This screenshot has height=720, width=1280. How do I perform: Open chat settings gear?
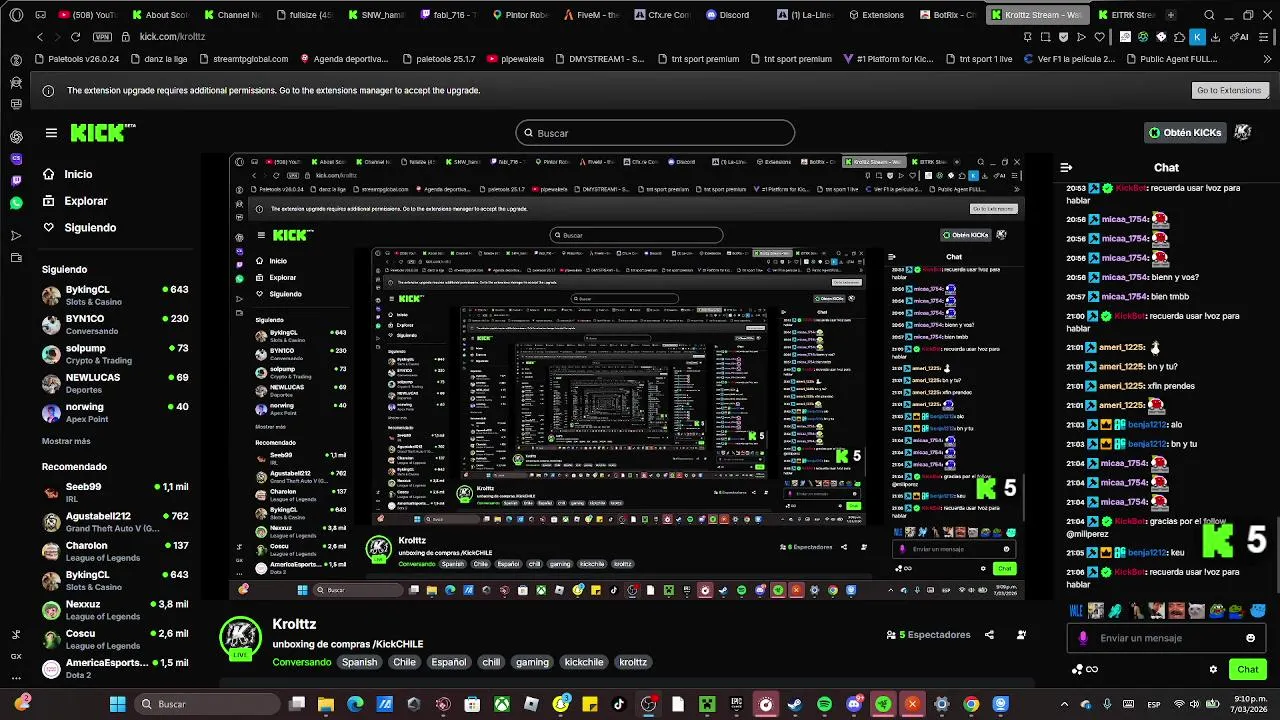pos(1213,669)
